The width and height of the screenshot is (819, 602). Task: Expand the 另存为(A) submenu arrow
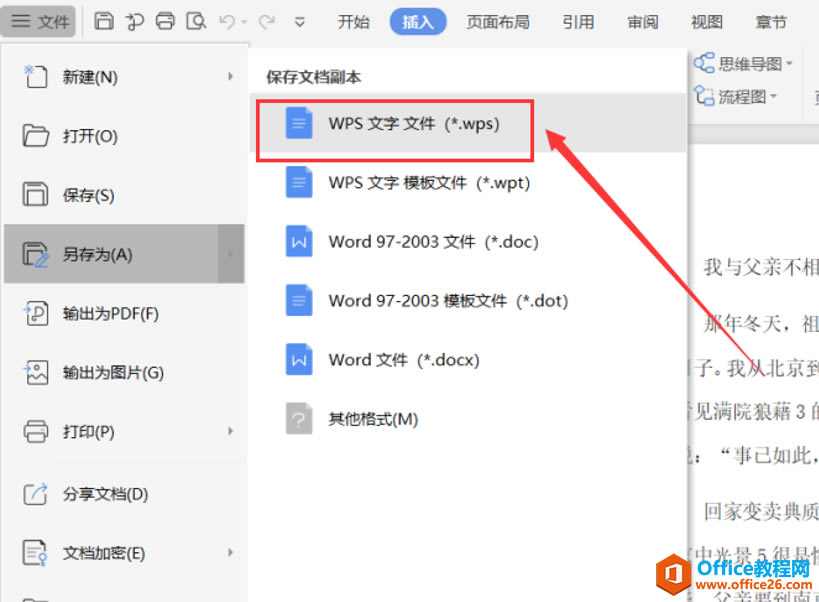pos(230,254)
